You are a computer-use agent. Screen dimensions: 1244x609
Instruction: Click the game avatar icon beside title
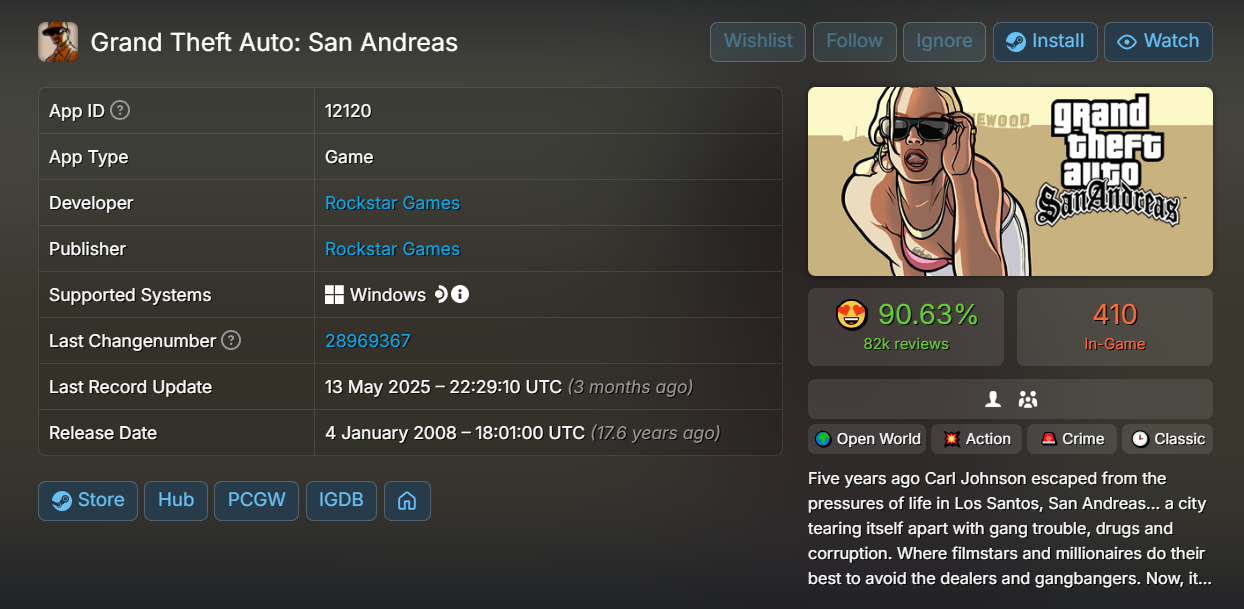pos(58,42)
